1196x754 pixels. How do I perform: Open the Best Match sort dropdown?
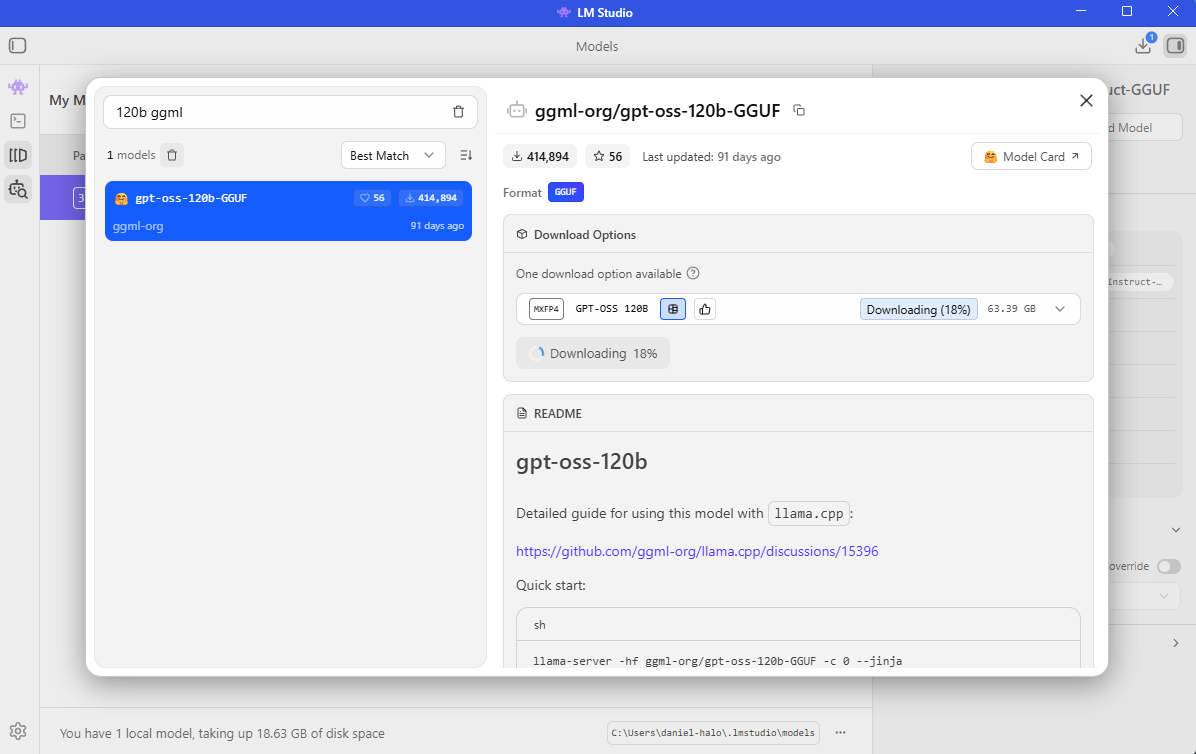point(393,155)
